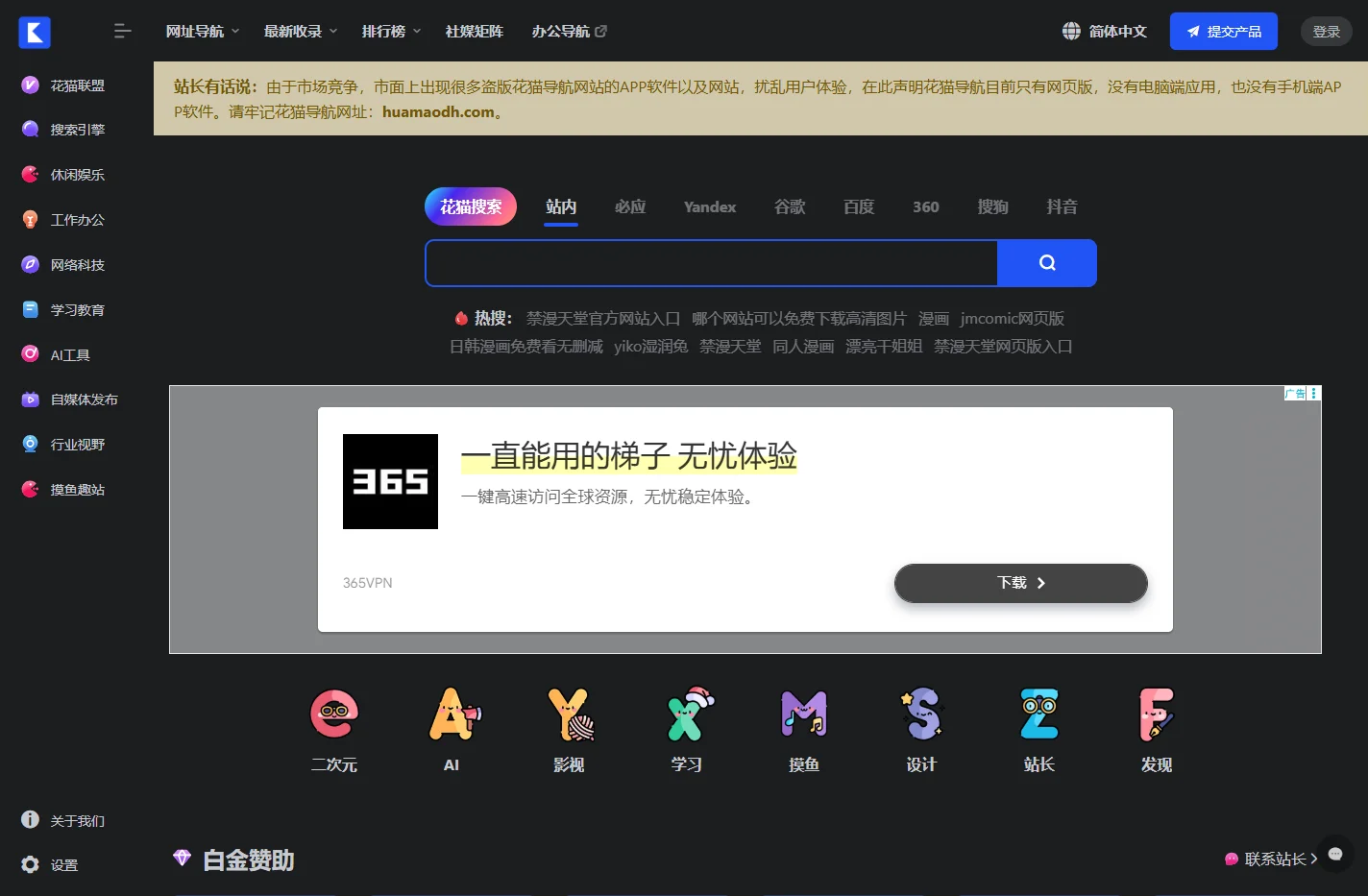The height and width of the screenshot is (896, 1368).
Task: Expand the 排行榜 dropdown menu
Action: 391,32
